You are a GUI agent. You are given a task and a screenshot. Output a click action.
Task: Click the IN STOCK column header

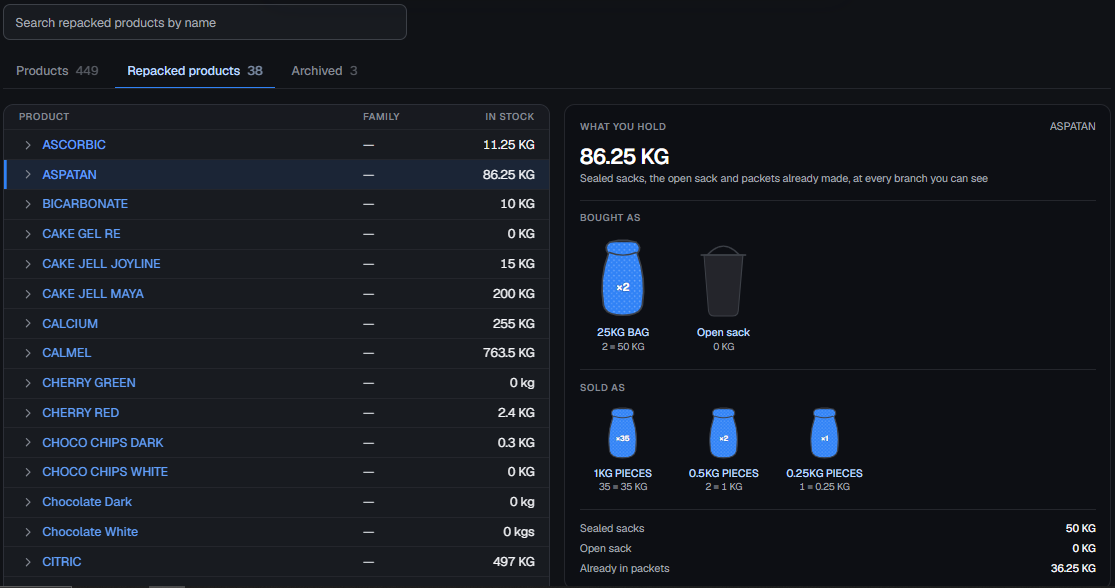509,117
